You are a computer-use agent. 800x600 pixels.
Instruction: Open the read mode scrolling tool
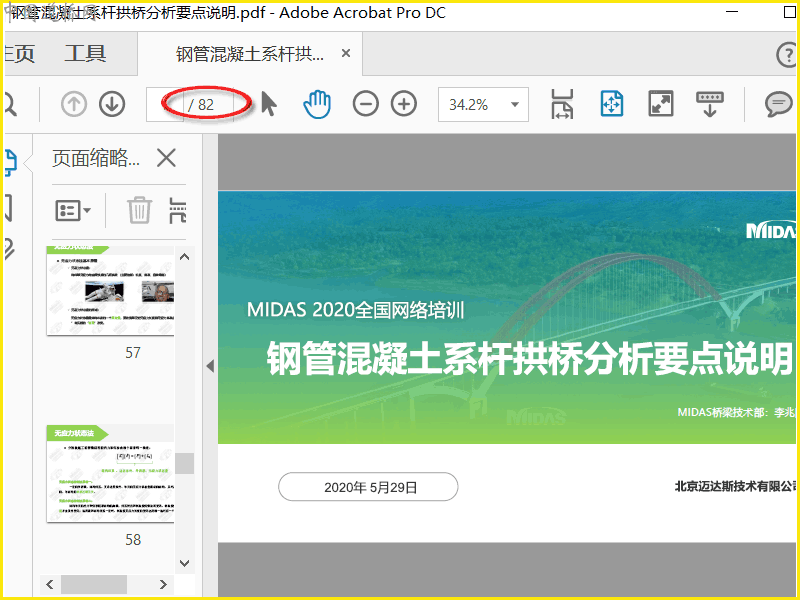710,104
